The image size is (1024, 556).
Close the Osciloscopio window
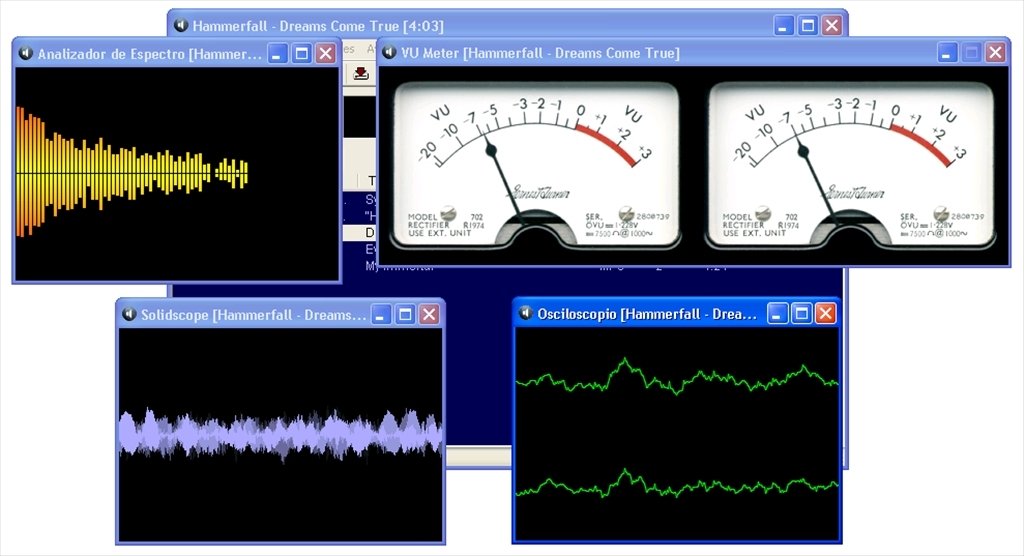click(825, 314)
